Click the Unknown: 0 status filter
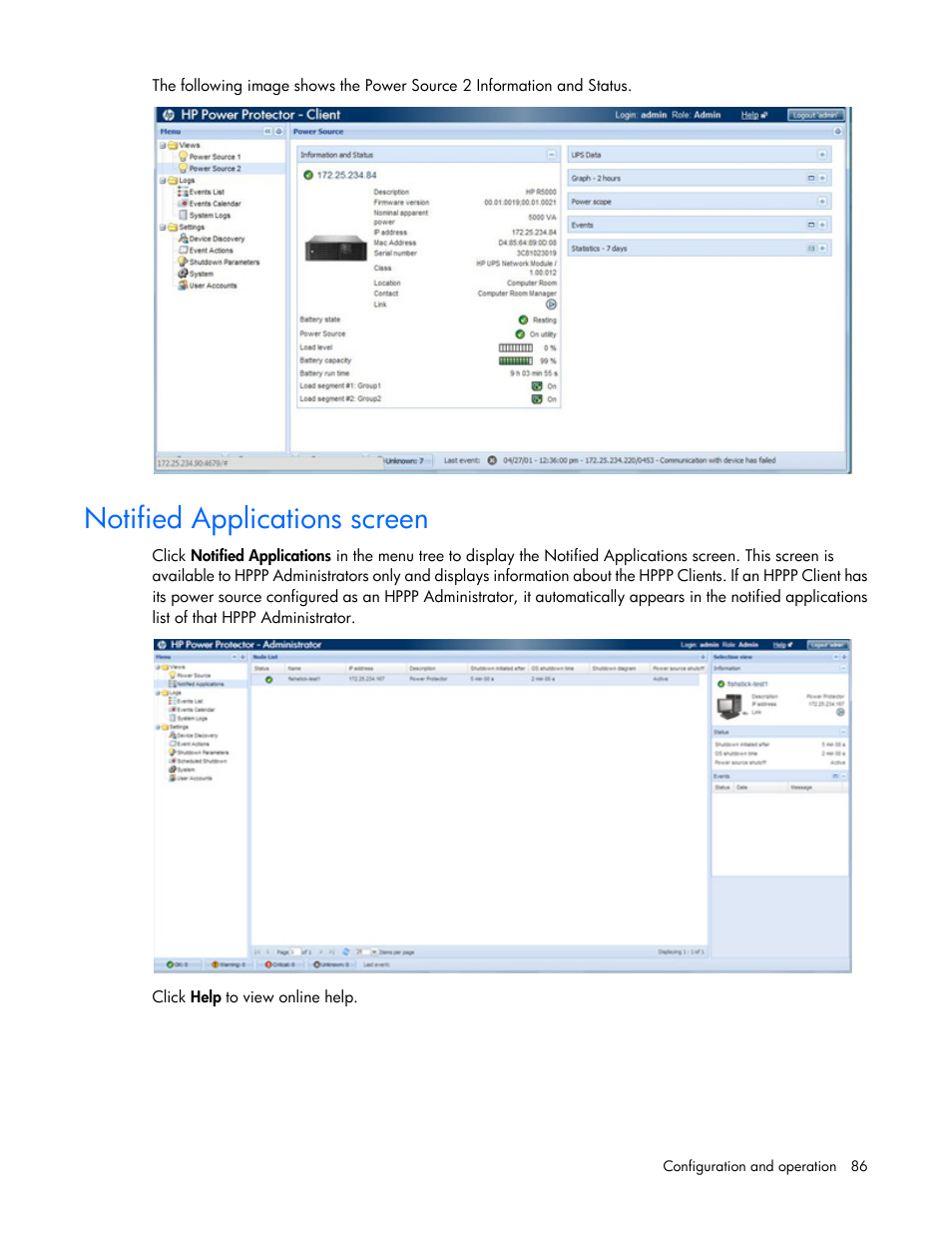 click(331, 964)
